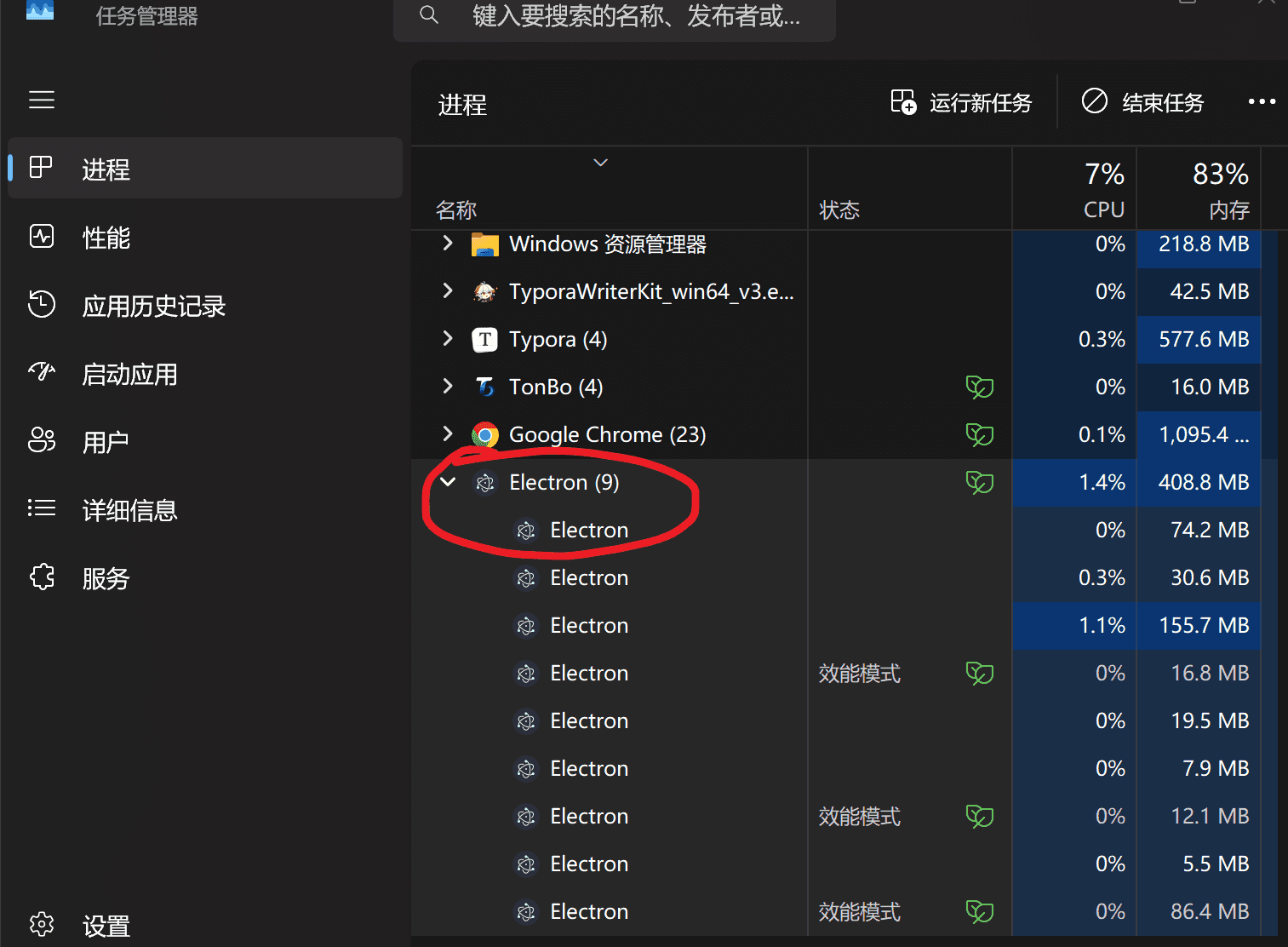The height and width of the screenshot is (947, 1288).
Task: Open the three-dots more options menu
Action: pyautogui.click(x=1262, y=102)
